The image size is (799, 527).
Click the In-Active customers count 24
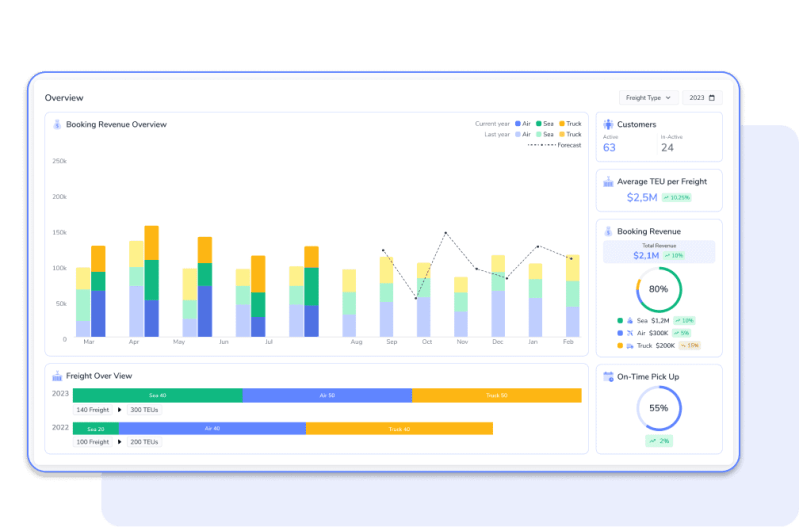pyautogui.click(x=668, y=148)
